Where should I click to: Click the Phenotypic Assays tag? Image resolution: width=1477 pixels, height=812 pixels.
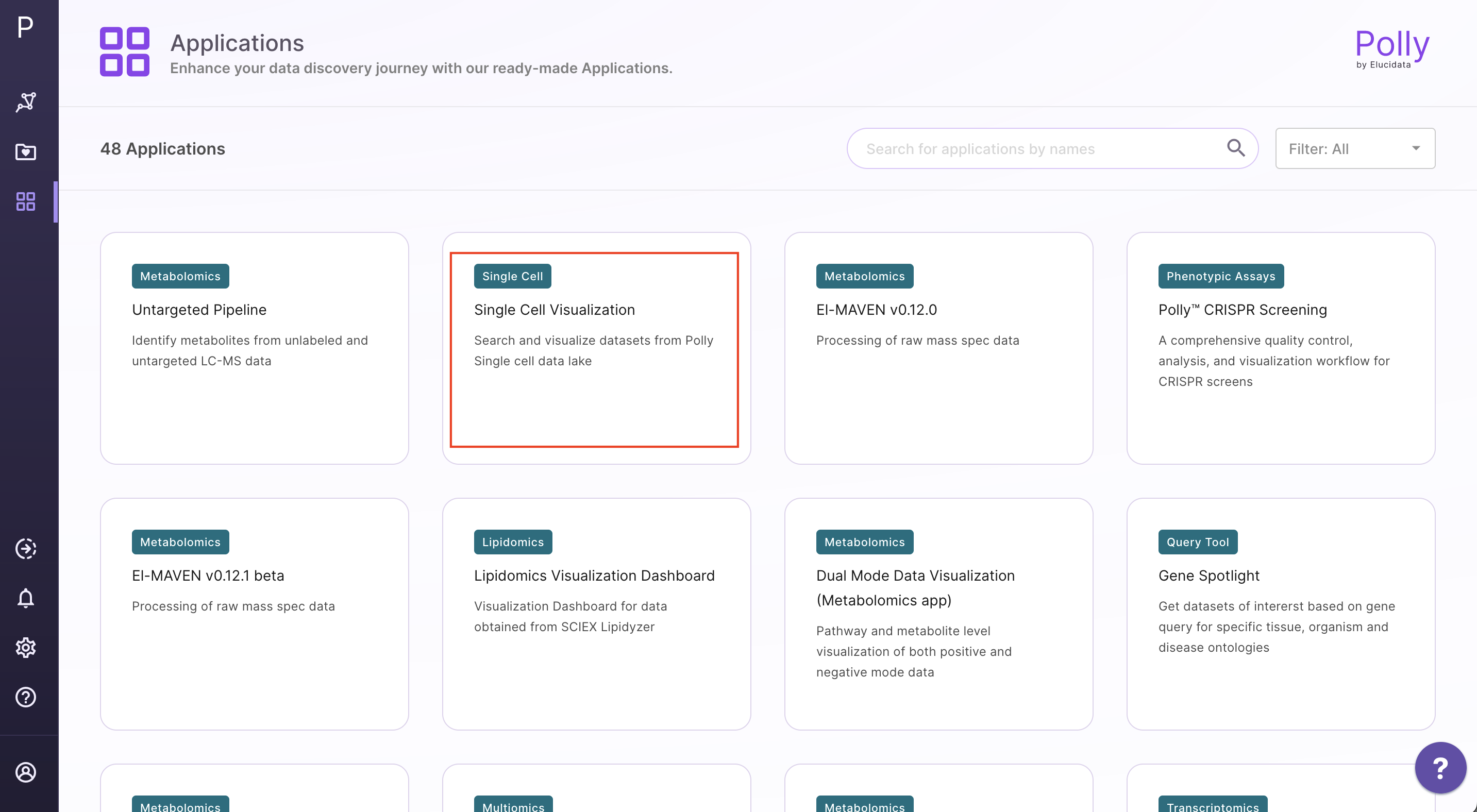1221,276
